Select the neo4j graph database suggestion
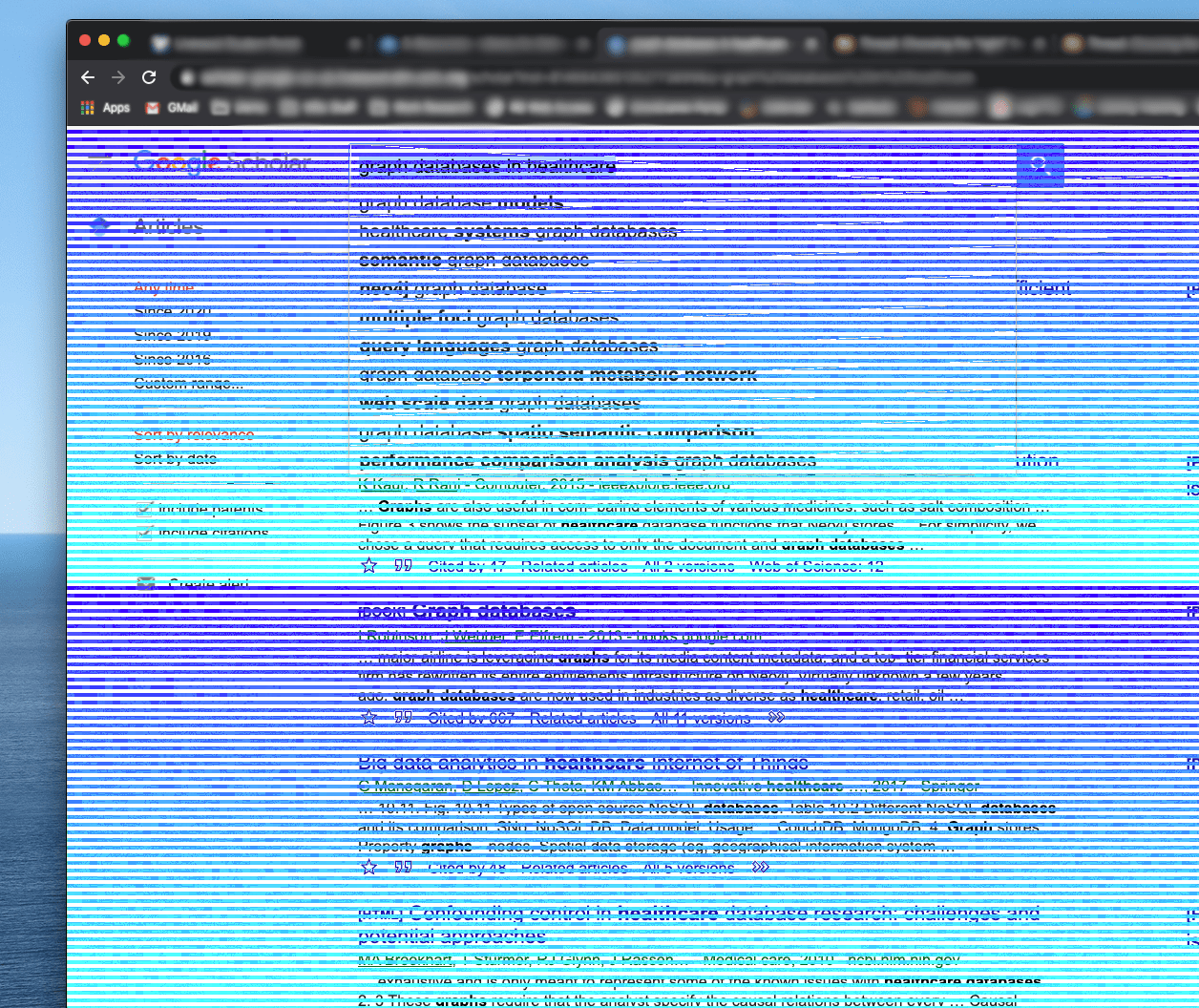This screenshot has width=1199, height=1008. 452,288
